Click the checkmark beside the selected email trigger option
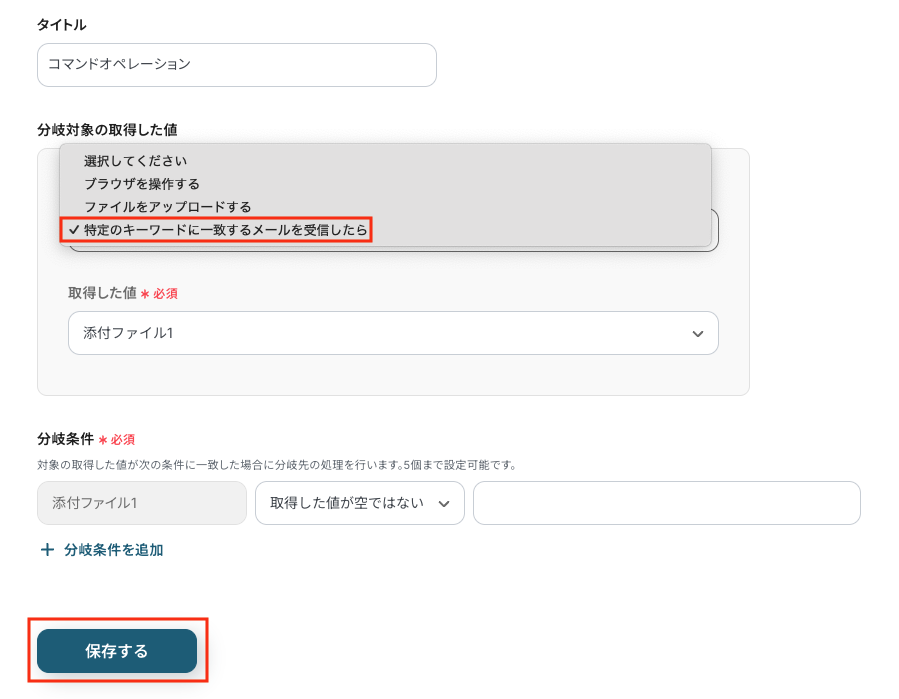The width and height of the screenshot is (899, 699). point(74,230)
